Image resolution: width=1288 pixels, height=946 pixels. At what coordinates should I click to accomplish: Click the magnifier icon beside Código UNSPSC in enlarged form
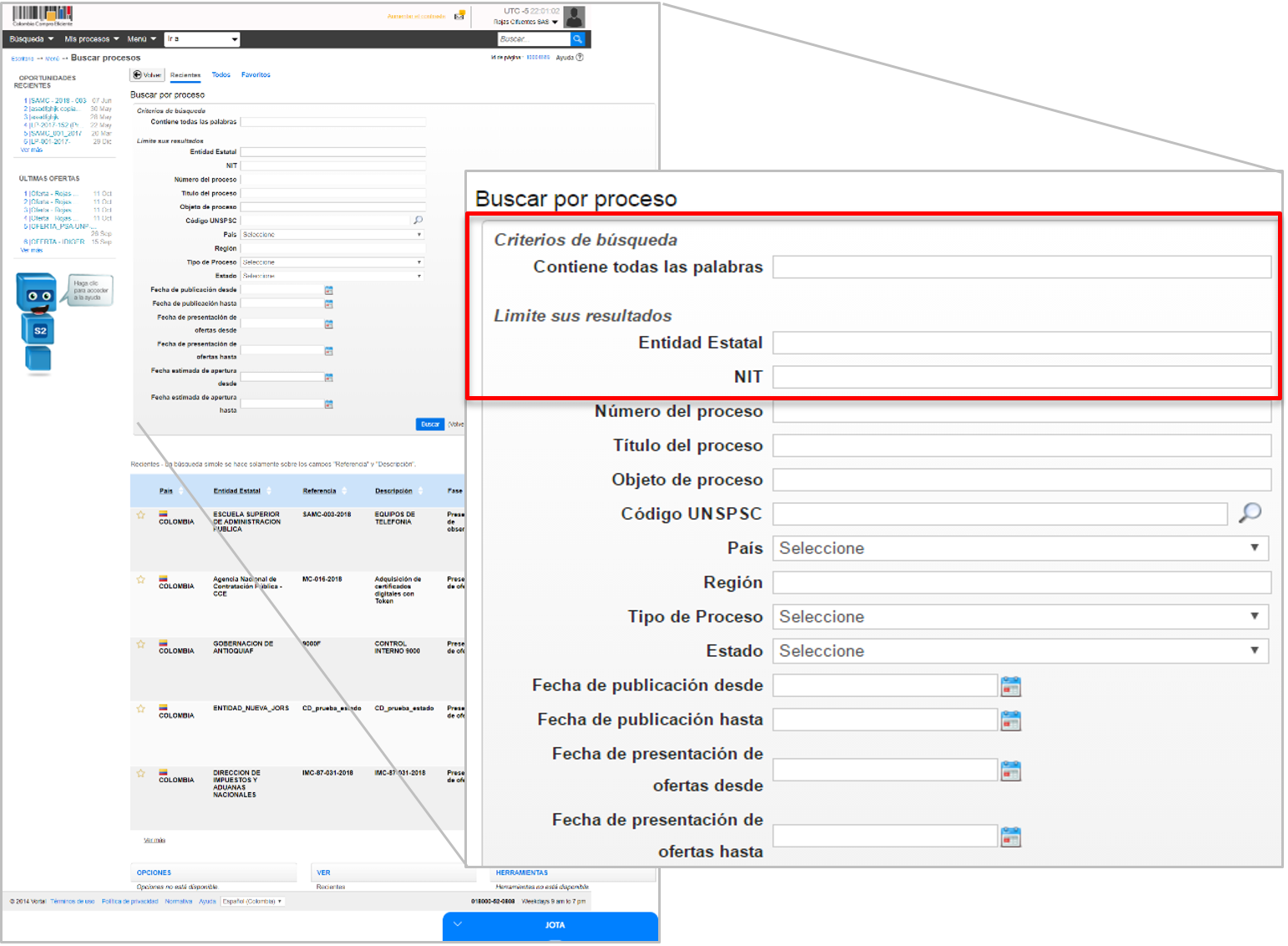(x=1250, y=513)
